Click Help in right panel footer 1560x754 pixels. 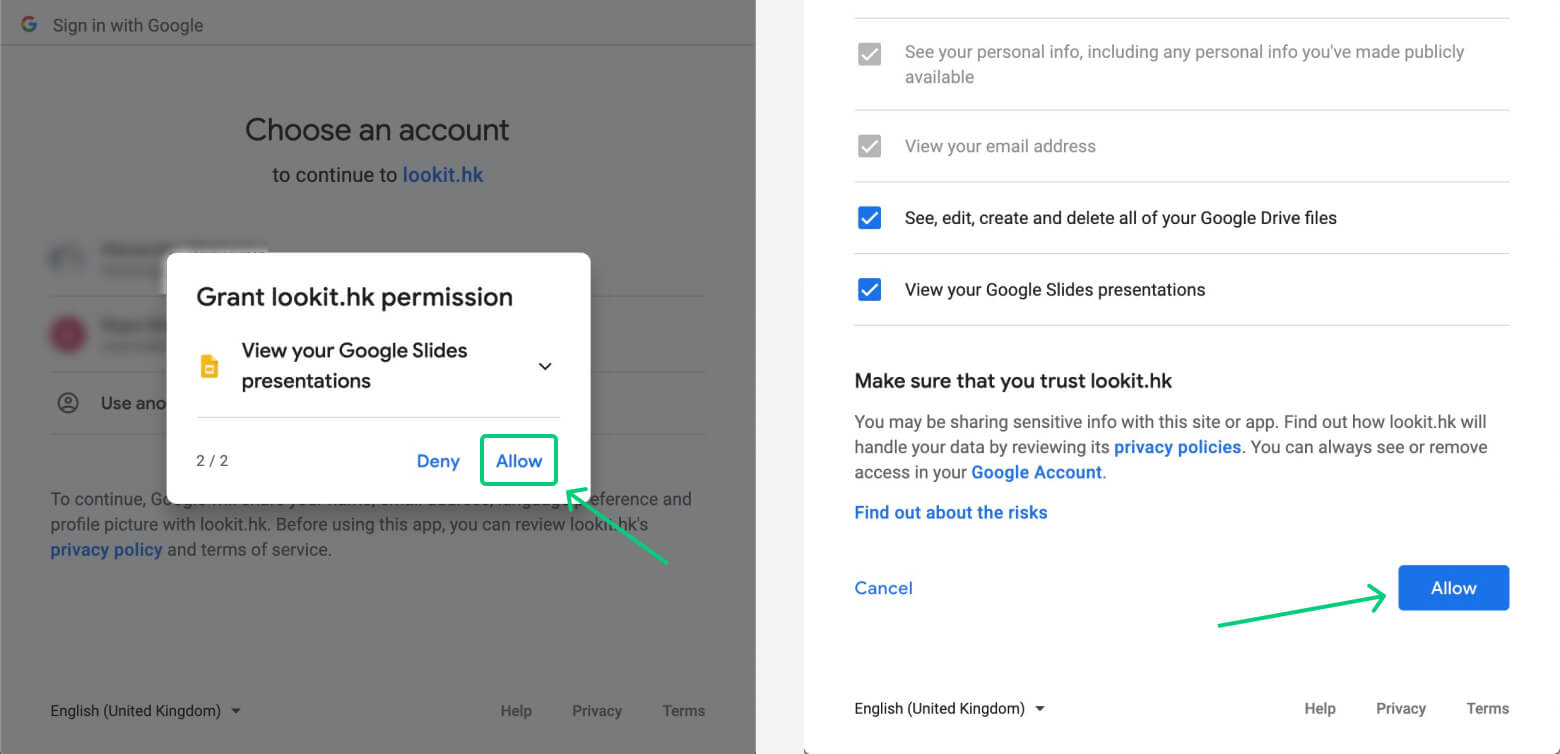coord(1320,708)
